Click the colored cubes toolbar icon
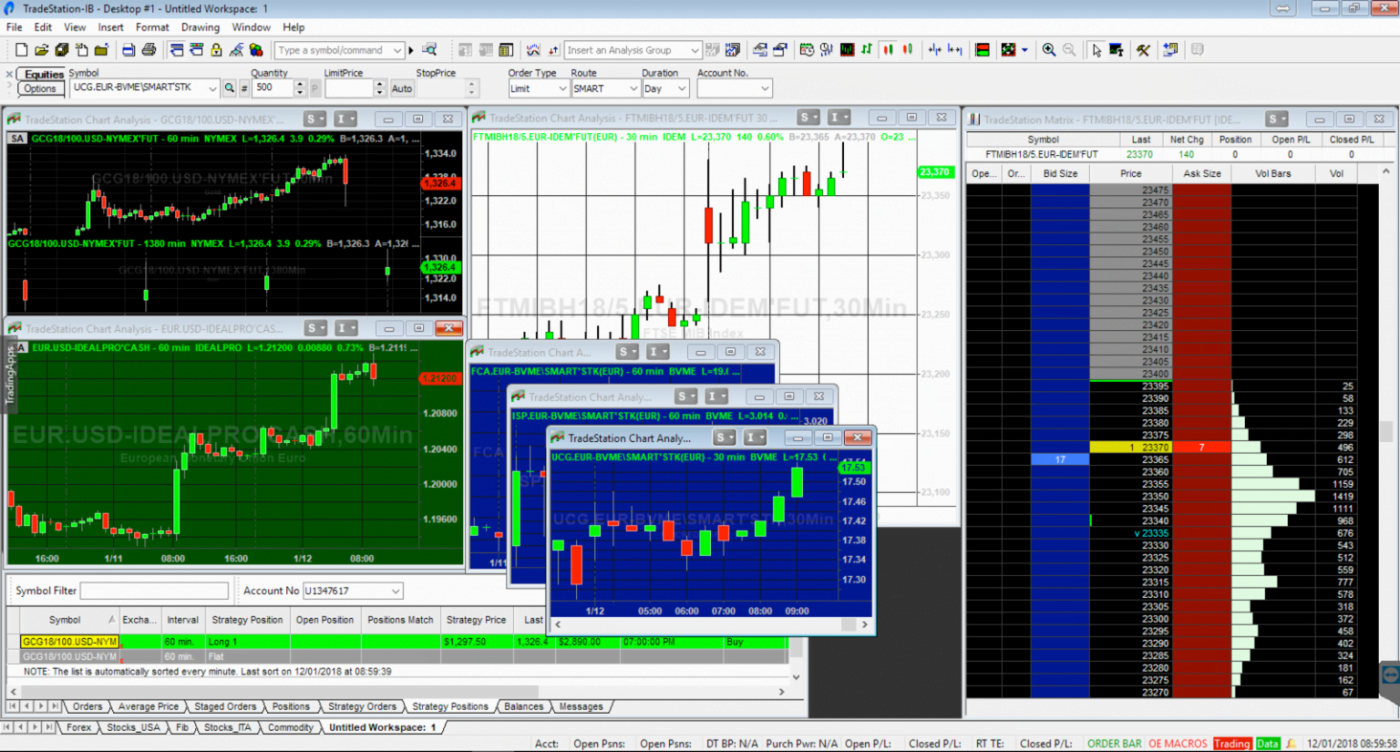 pos(256,50)
